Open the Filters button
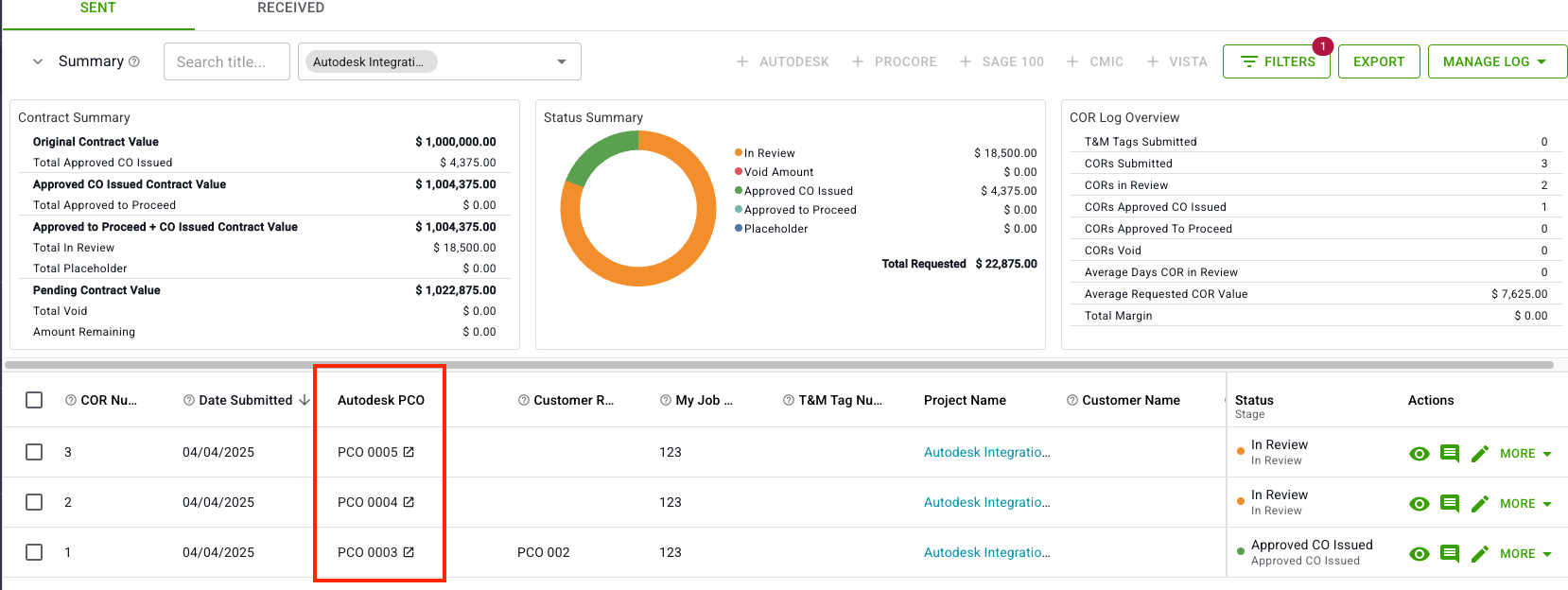 click(x=1277, y=61)
